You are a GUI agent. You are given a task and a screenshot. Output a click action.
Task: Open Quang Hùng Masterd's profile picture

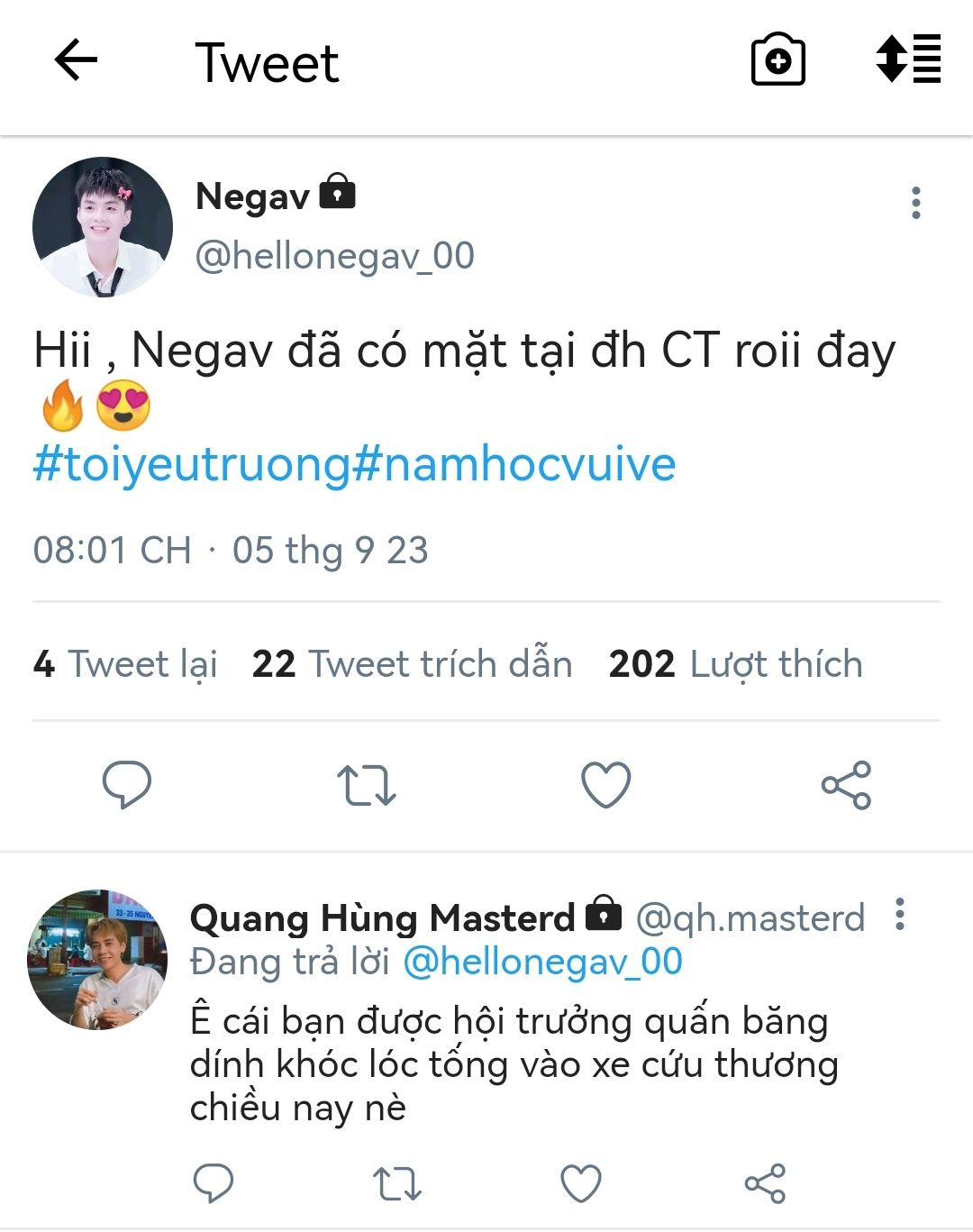pyautogui.click(x=97, y=960)
